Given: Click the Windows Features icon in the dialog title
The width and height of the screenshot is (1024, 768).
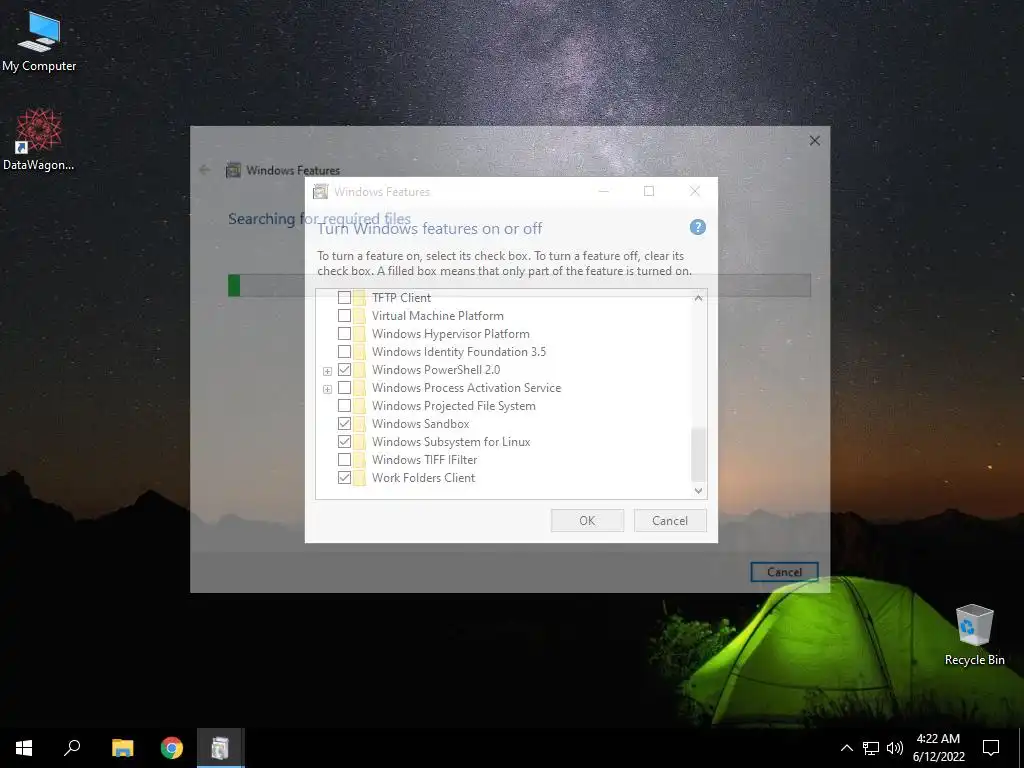Looking at the screenshot, I should [320, 191].
